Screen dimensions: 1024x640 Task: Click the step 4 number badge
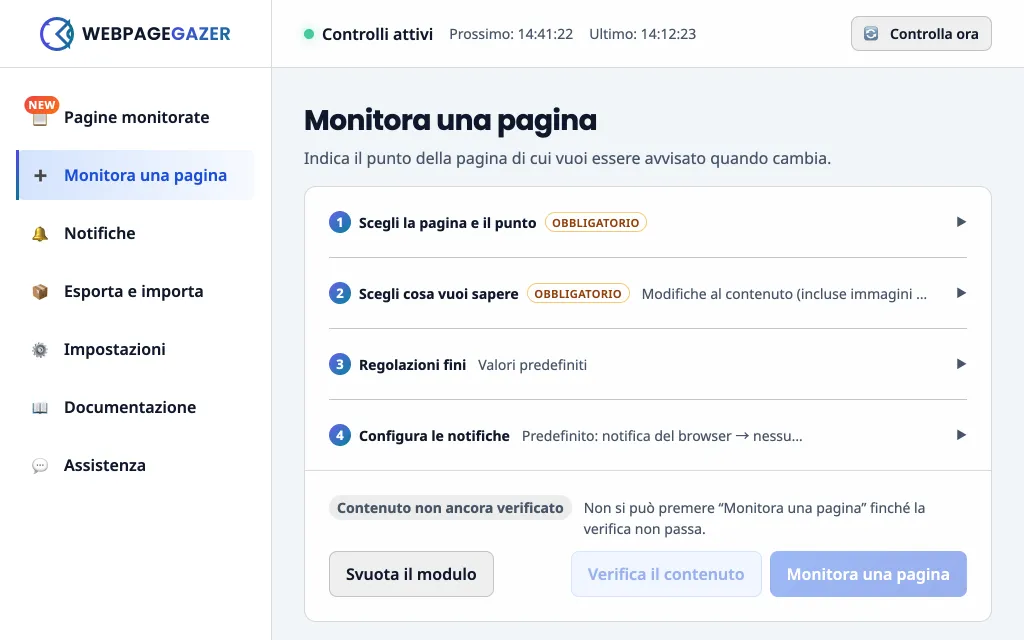(340, 436)
